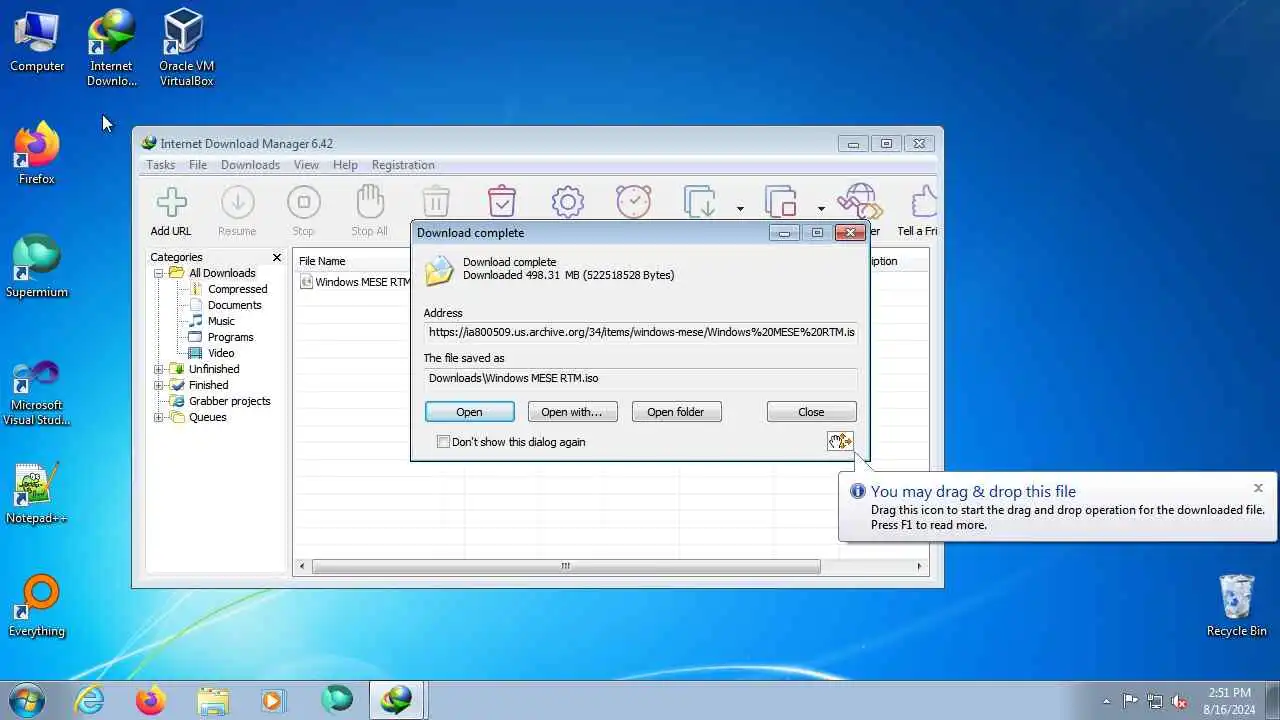Click the Resume toolbar icon
Image resolution: width=1280 pixels, height=720 pixels.
pyautogui.click(x=237, y=202)
